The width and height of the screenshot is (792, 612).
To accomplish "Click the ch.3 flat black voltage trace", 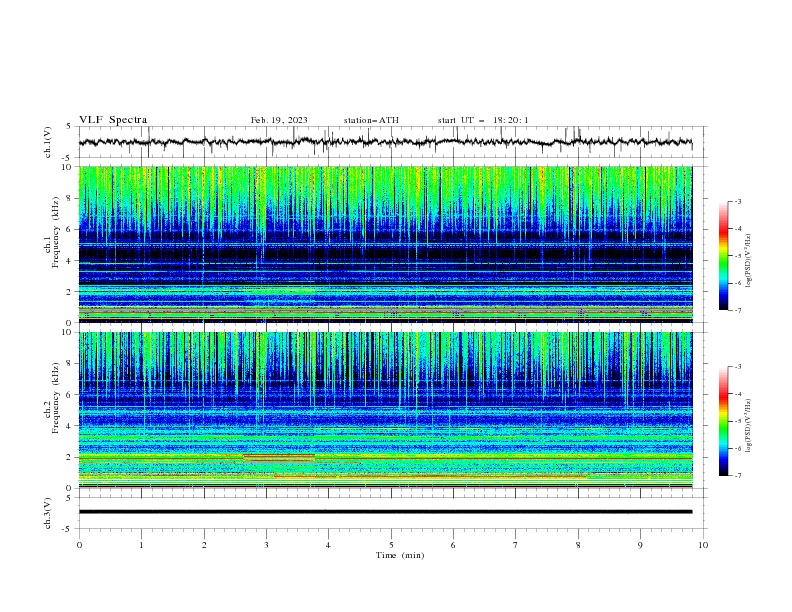I will pyautogui.click(x=385, y=512).
